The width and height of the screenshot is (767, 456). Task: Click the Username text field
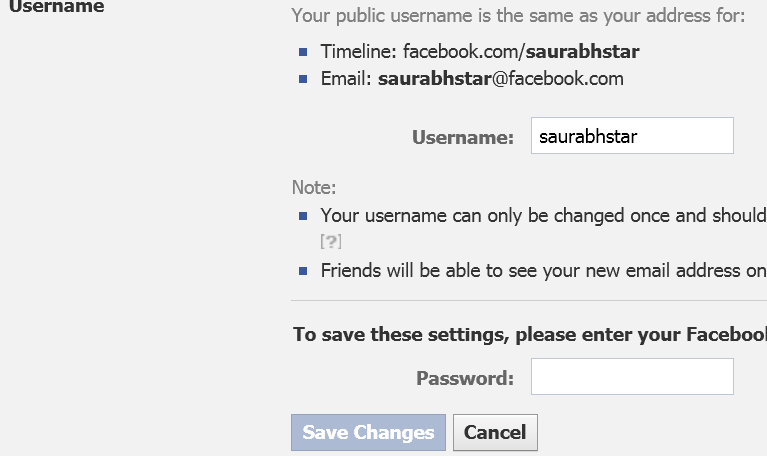tap(632, 136)
